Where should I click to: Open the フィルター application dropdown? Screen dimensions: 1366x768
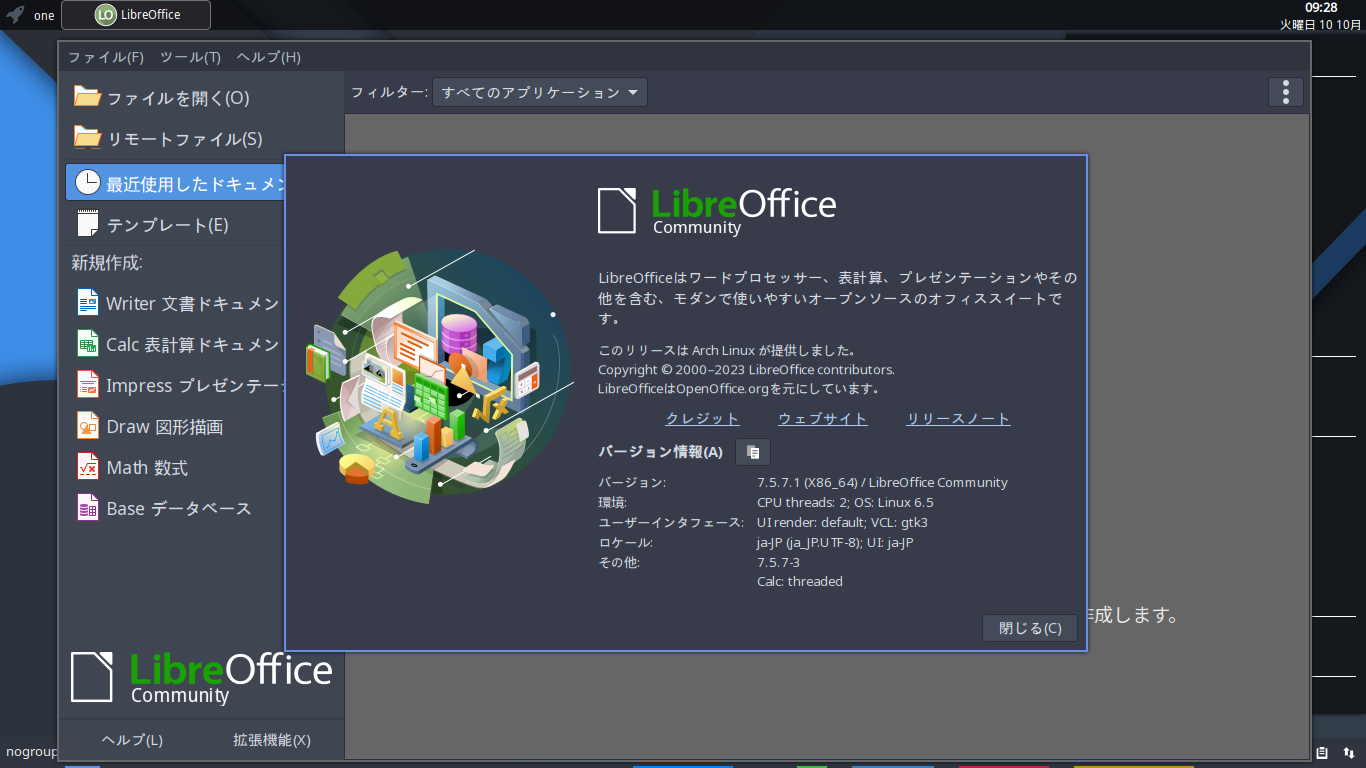tap(540, 92)
